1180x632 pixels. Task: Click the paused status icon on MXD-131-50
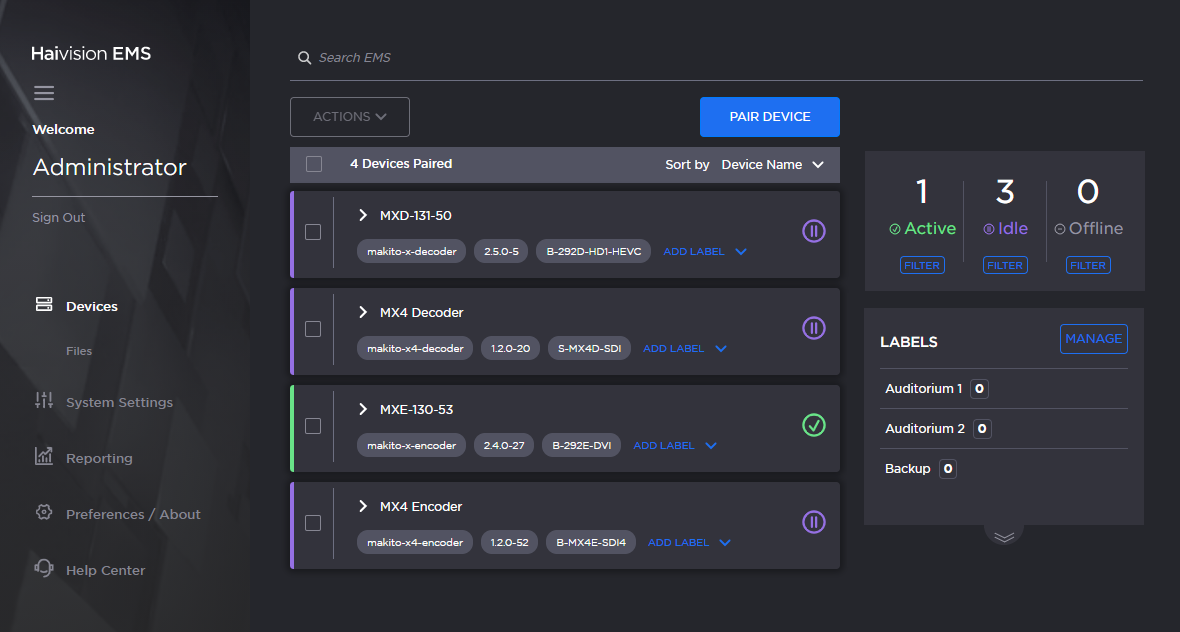tap(813, 231)
